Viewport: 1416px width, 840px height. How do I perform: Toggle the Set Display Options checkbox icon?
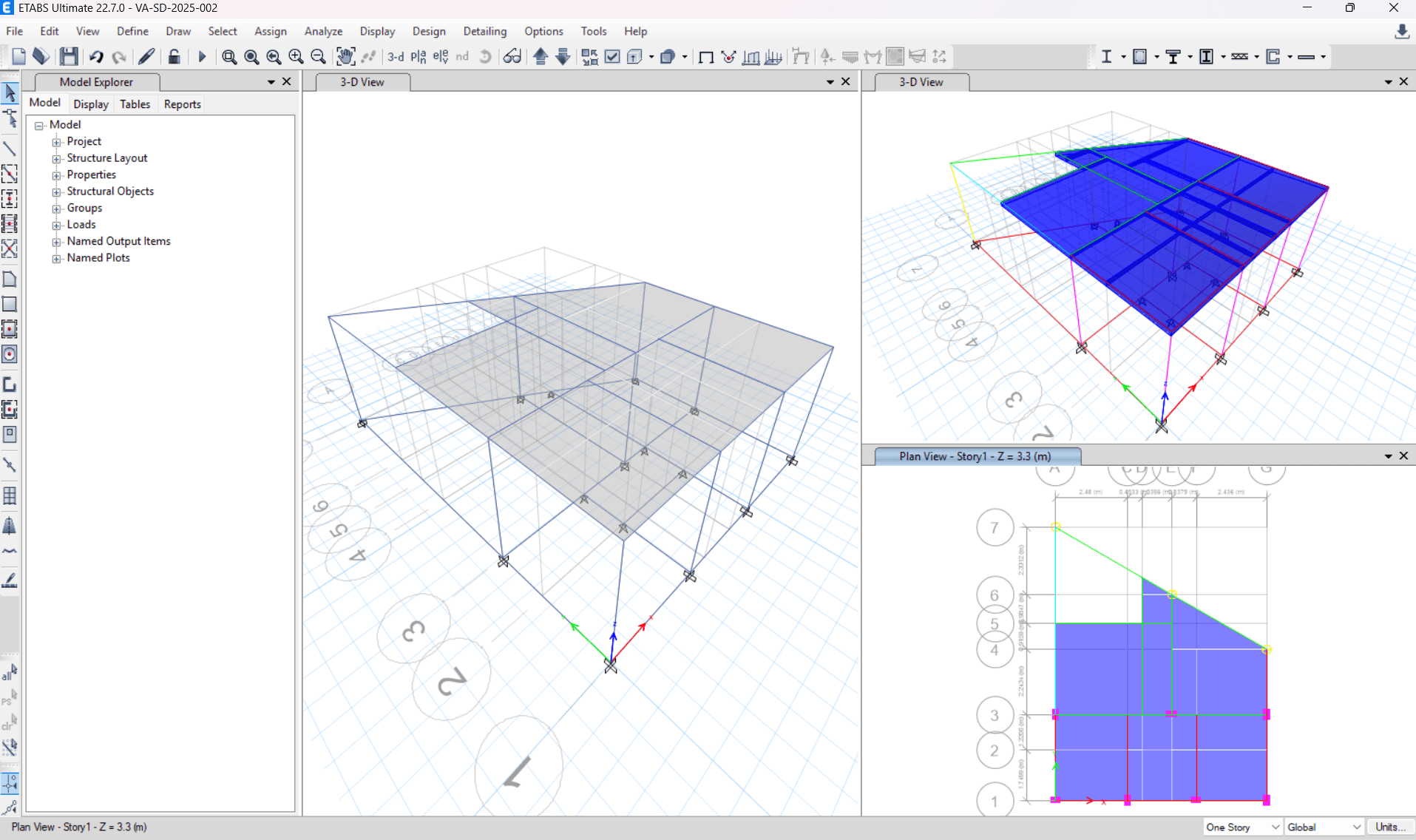point(612,57)
